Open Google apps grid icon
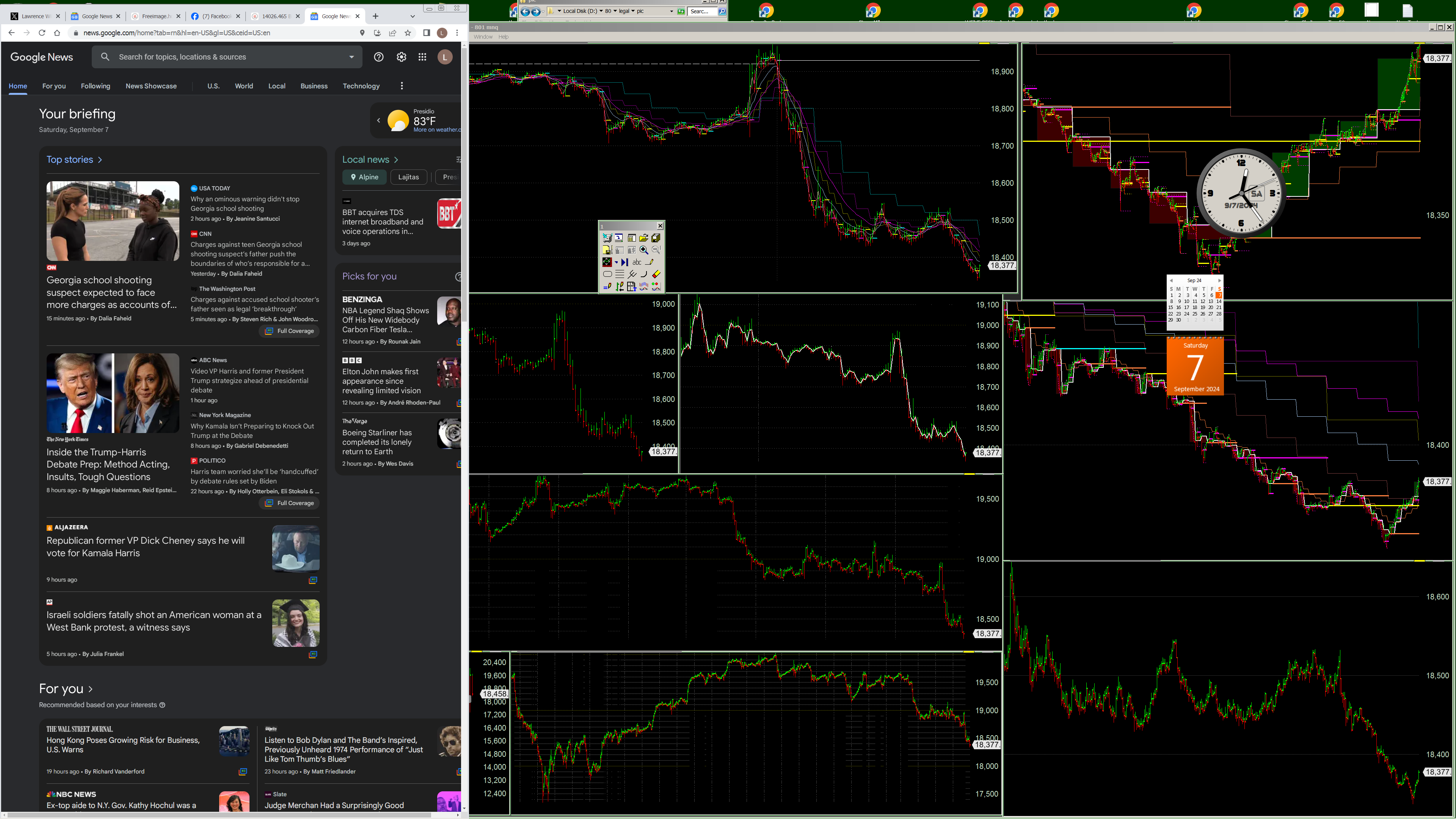 (422, 57)
